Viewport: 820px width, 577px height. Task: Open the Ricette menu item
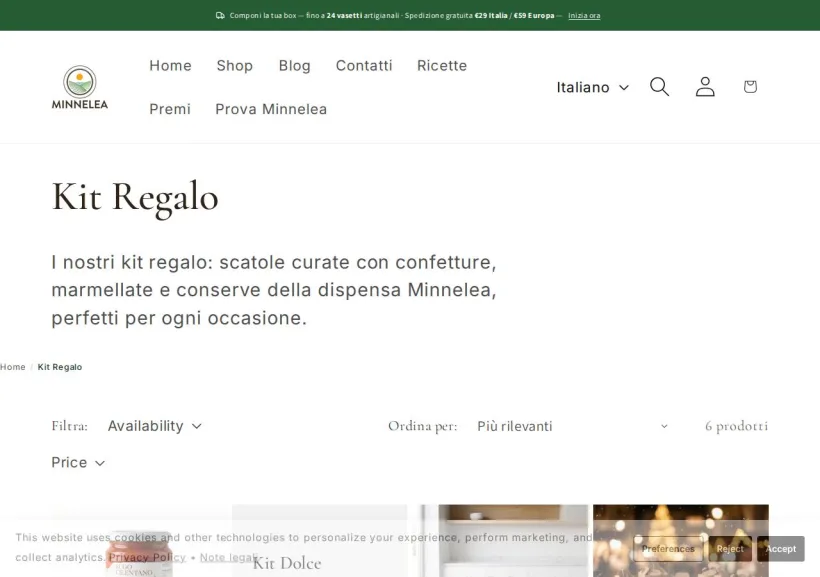(x=442, y=65)
